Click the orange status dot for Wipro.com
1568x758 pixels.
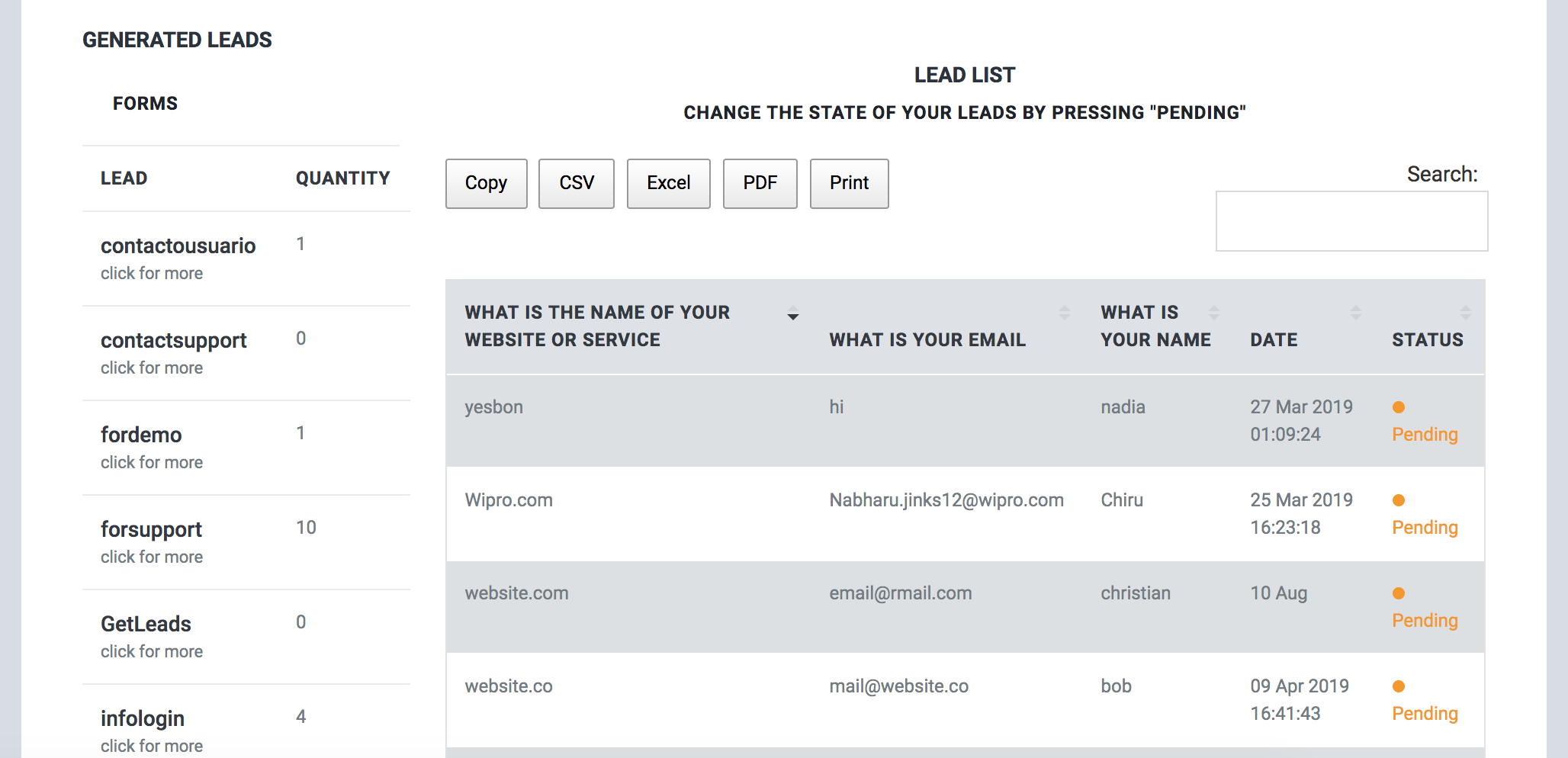(1399, 500)
